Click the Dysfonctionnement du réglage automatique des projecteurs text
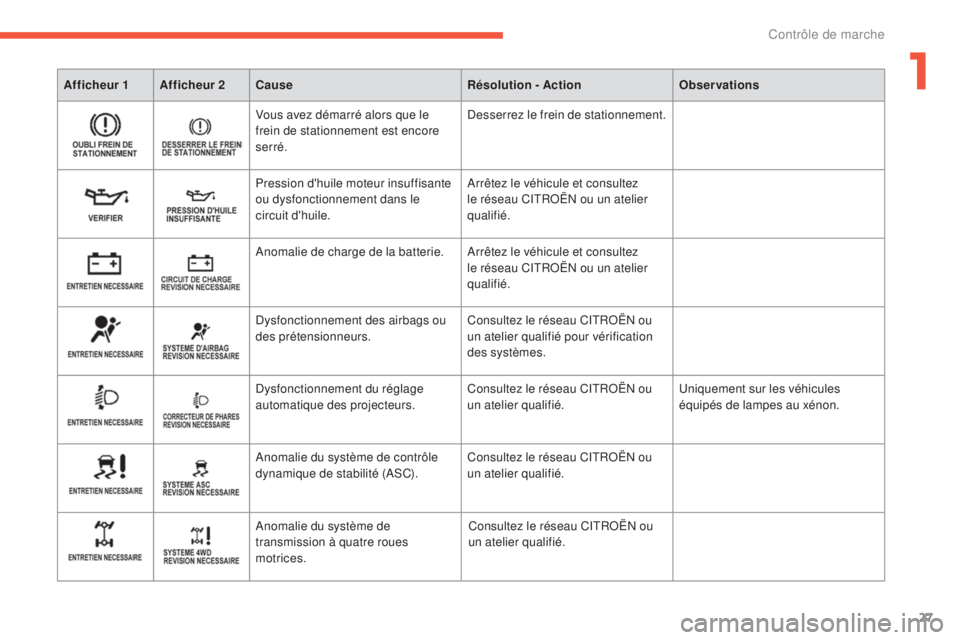The width and height of the screenshot is (960, 640). tap(339, 397)
